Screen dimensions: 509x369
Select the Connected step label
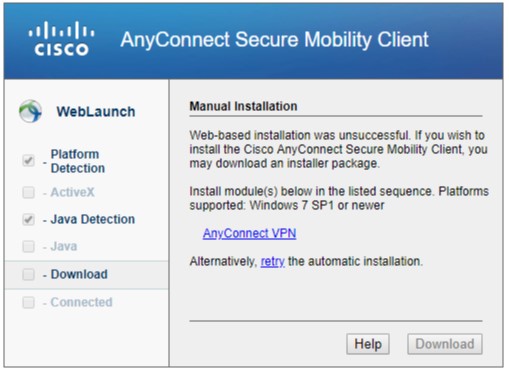(x=81, y=302)
